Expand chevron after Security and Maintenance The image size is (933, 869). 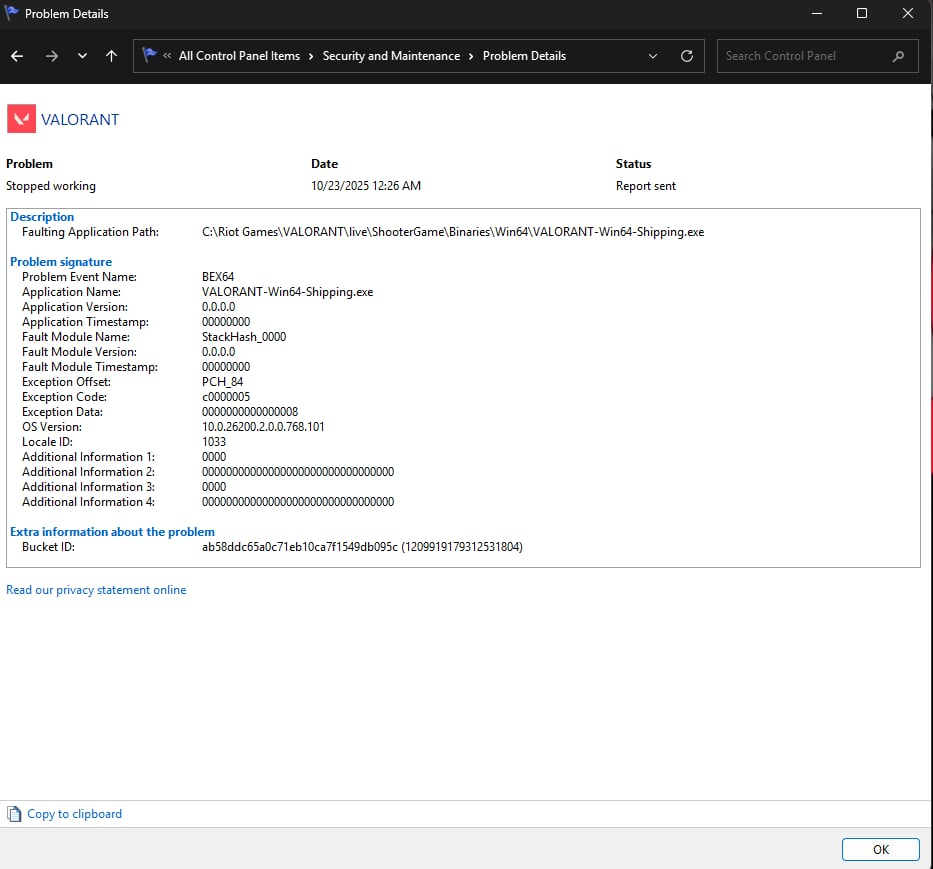pos(471,56)
